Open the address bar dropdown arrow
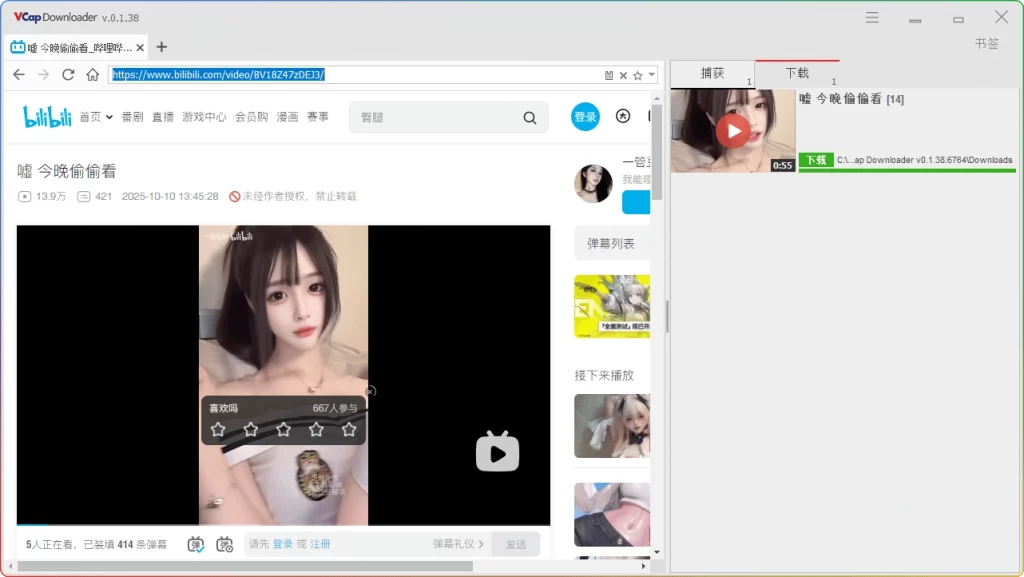Viewport: 1024px width, 577px height. [x=652, y=74]
